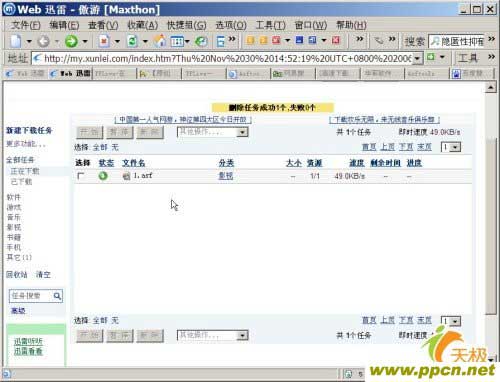This screenshot has width=500, height=382.
Task: Click the home icon in the toolbar
Action: pos(160,41)
